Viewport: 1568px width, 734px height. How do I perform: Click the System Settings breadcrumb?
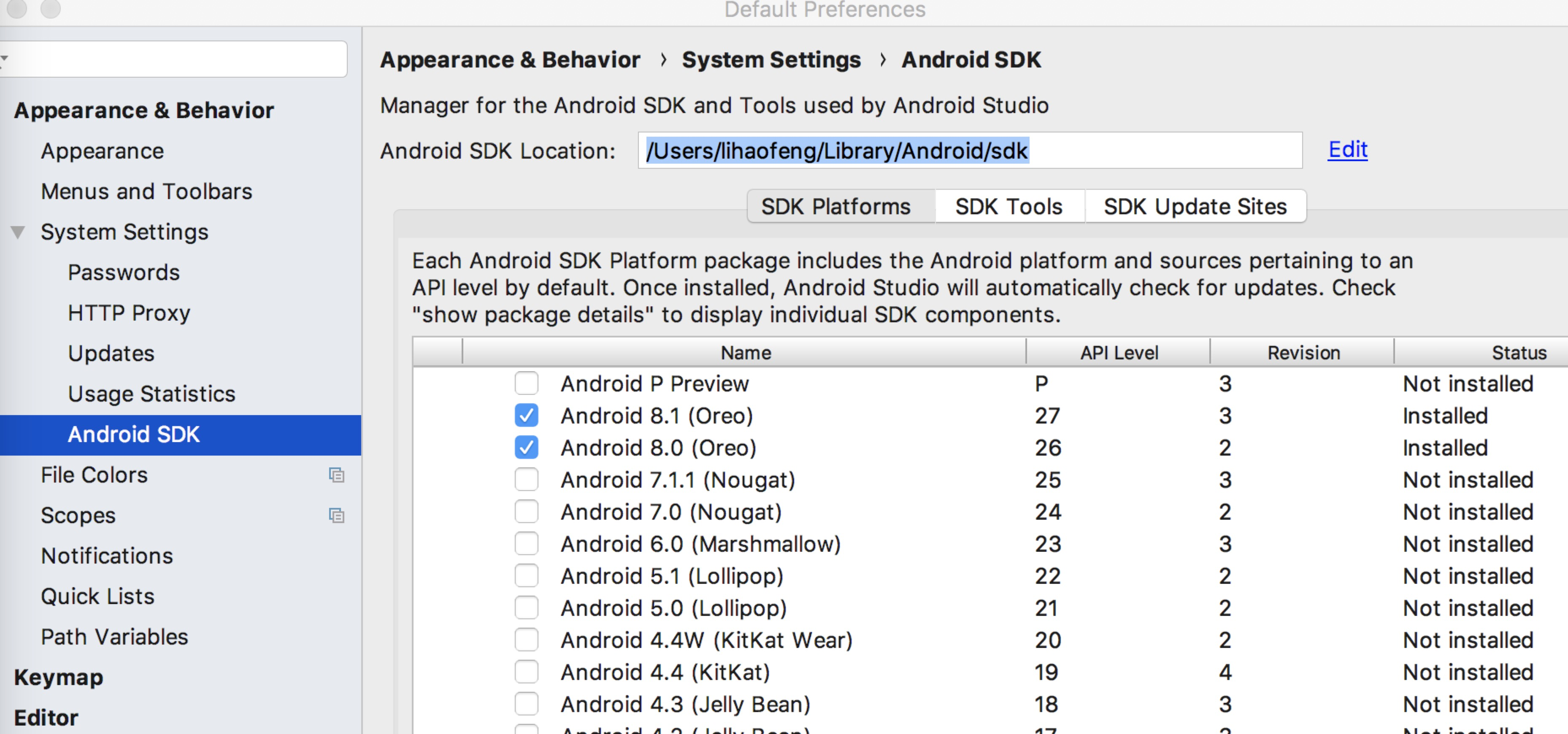(x=770, y=59)
